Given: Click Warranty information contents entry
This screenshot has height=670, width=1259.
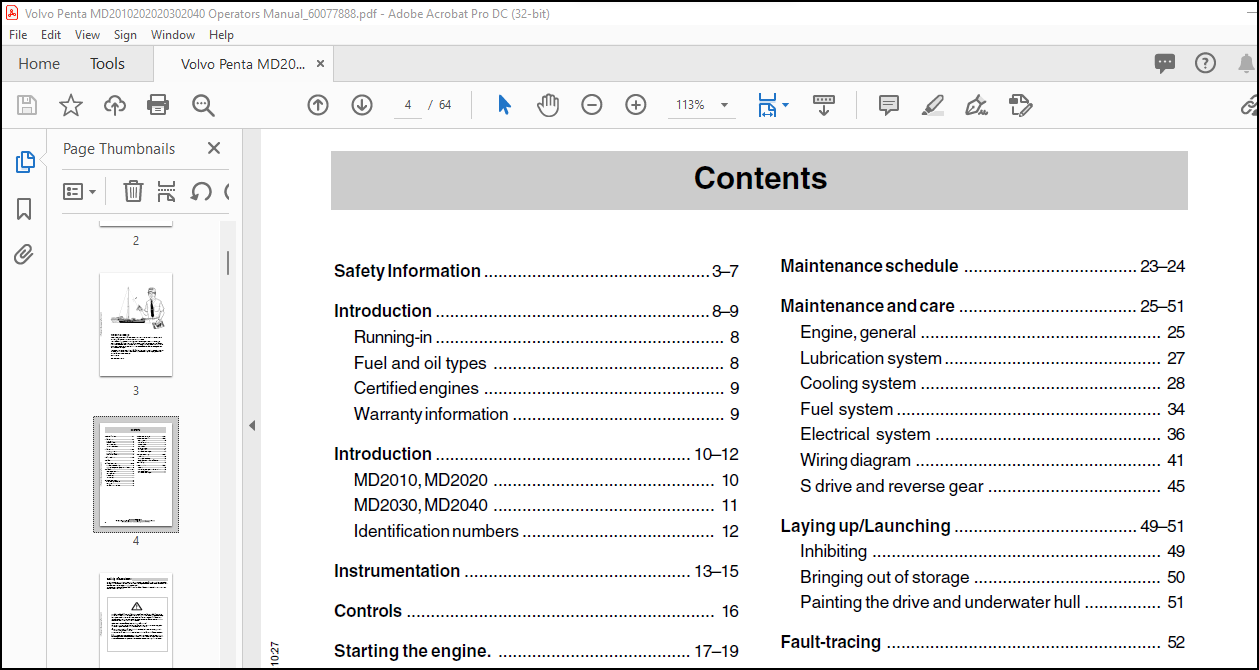Looking at the screenshot, I should pos(546,414).
